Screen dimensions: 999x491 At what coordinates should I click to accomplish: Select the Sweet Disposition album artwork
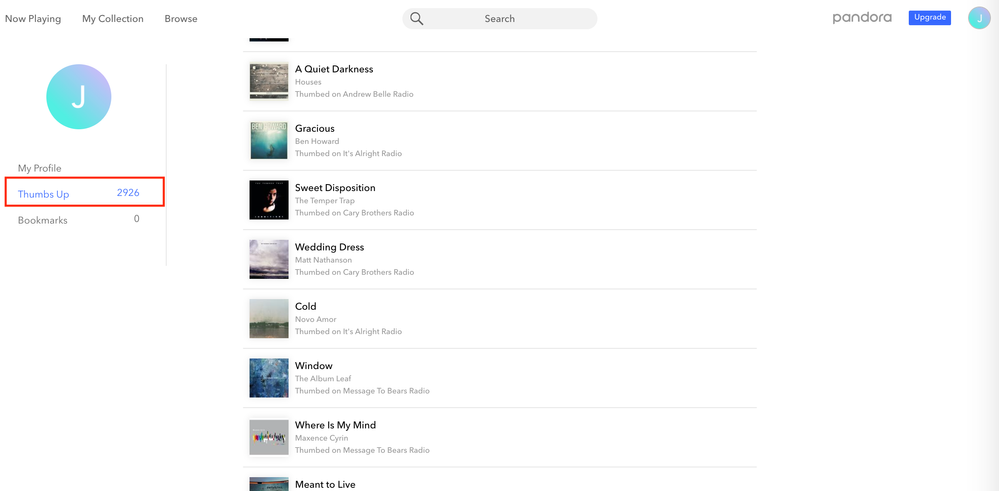[x=269, y=200]
